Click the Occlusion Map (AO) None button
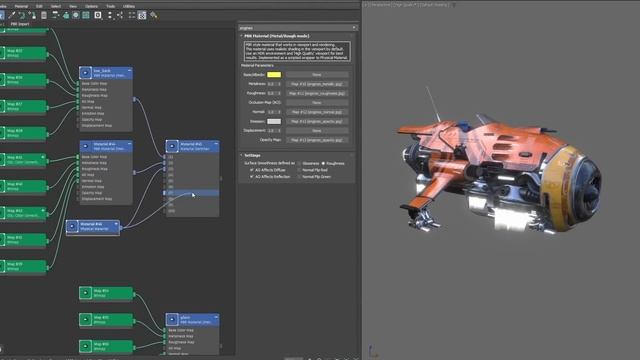The height and width of the screenshot is (360, 640). [317, 102]
